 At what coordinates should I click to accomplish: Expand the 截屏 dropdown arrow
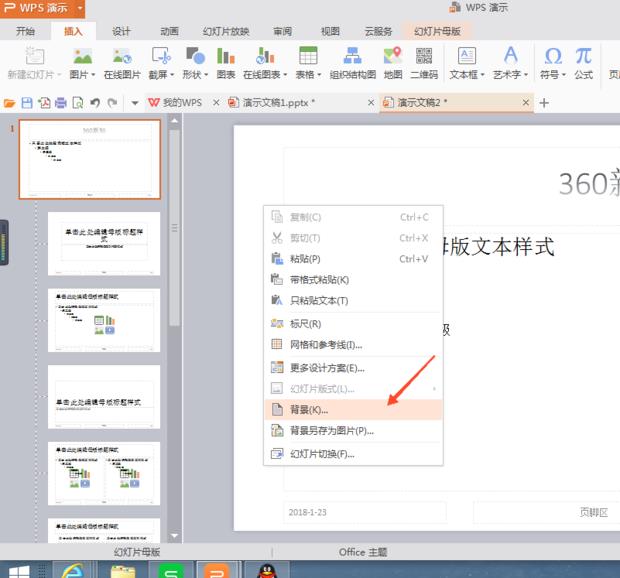tap(172, 75)
